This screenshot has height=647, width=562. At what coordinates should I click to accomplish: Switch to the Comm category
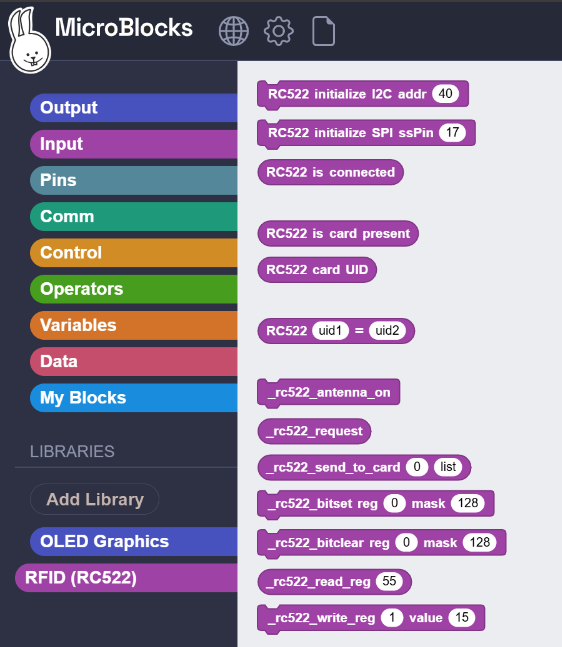pos(134,217)
